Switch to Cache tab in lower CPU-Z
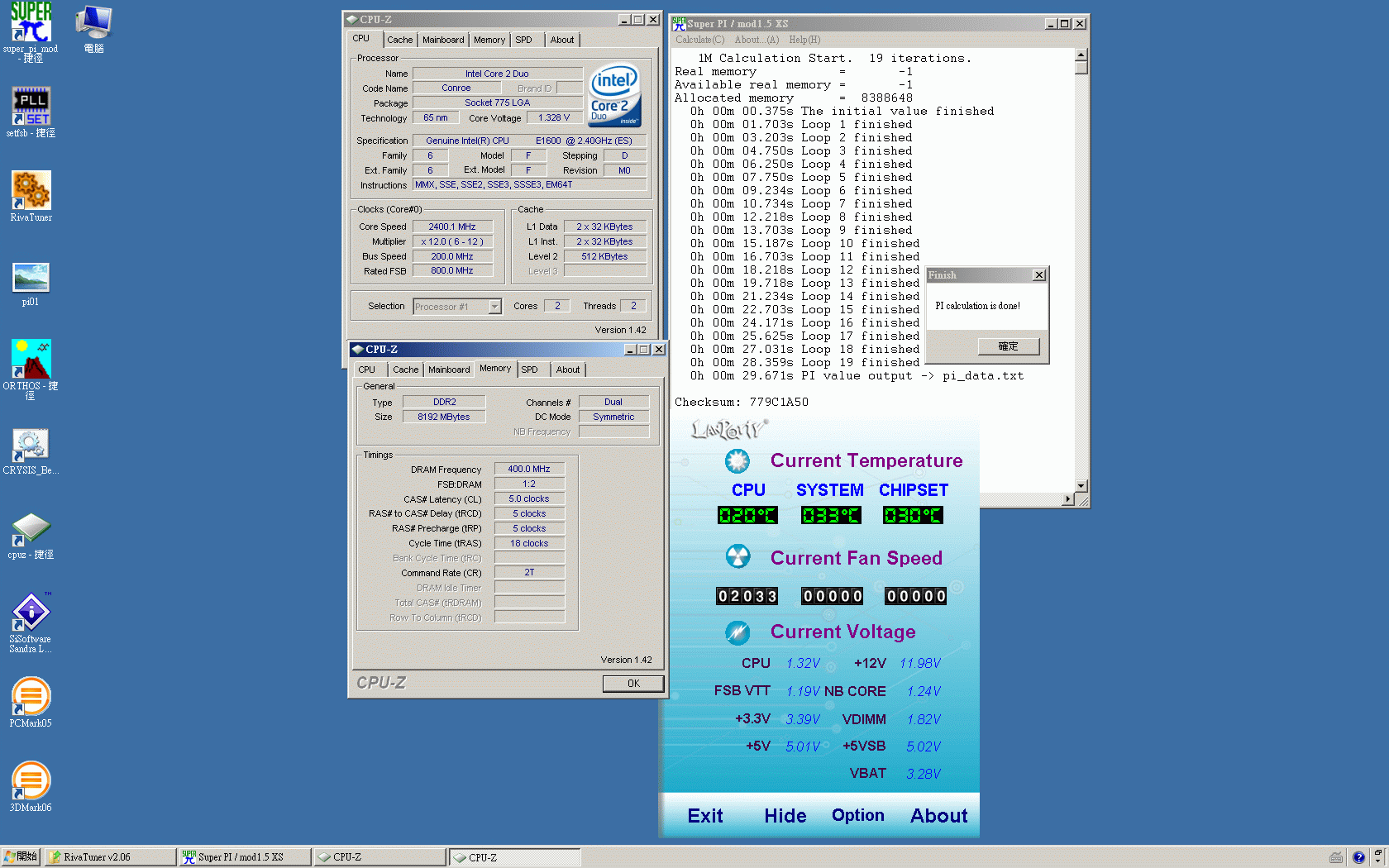This screenshot has width=1389, height=868. 405,370
